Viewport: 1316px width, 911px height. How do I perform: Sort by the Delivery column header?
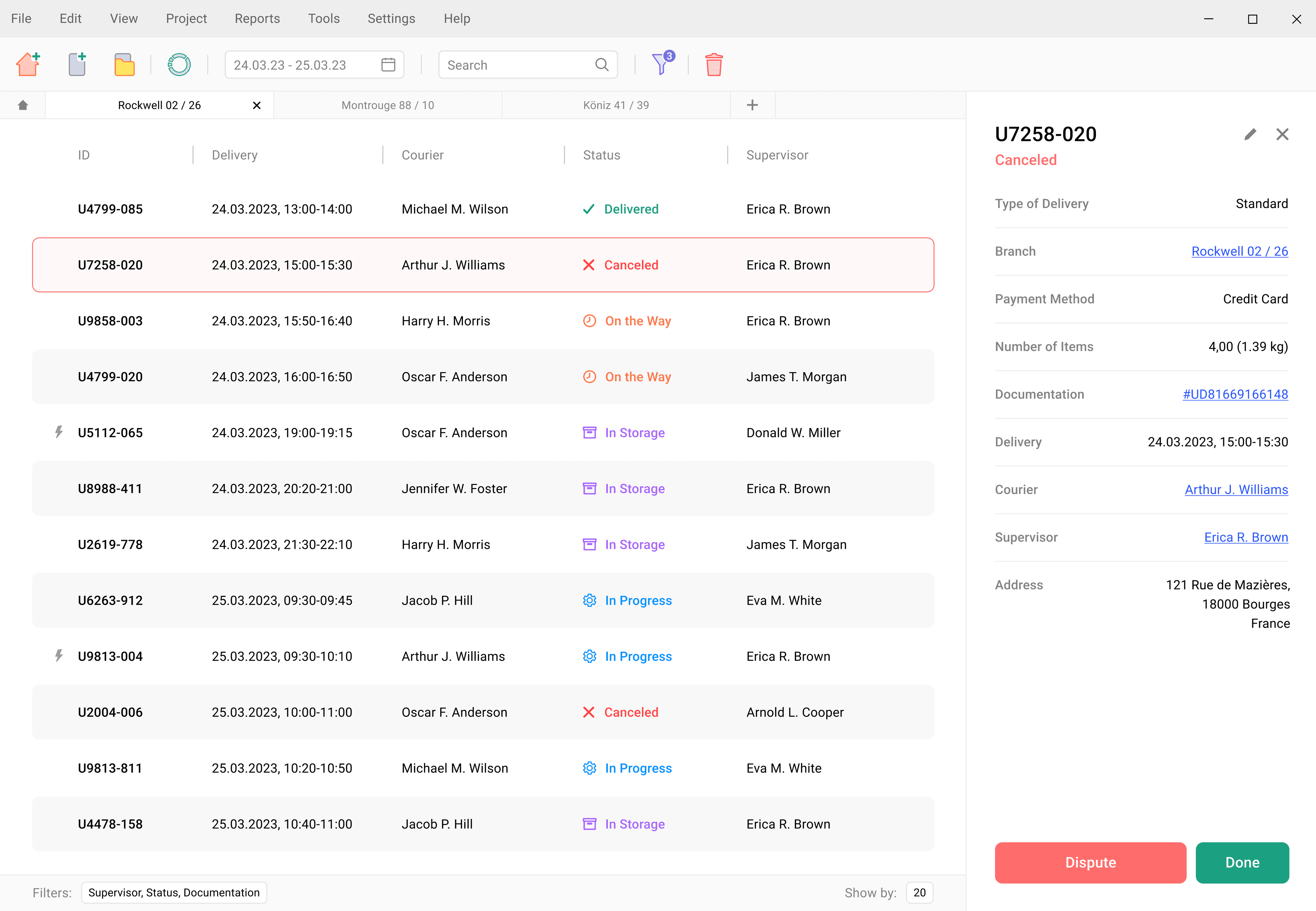pos(235,155)
